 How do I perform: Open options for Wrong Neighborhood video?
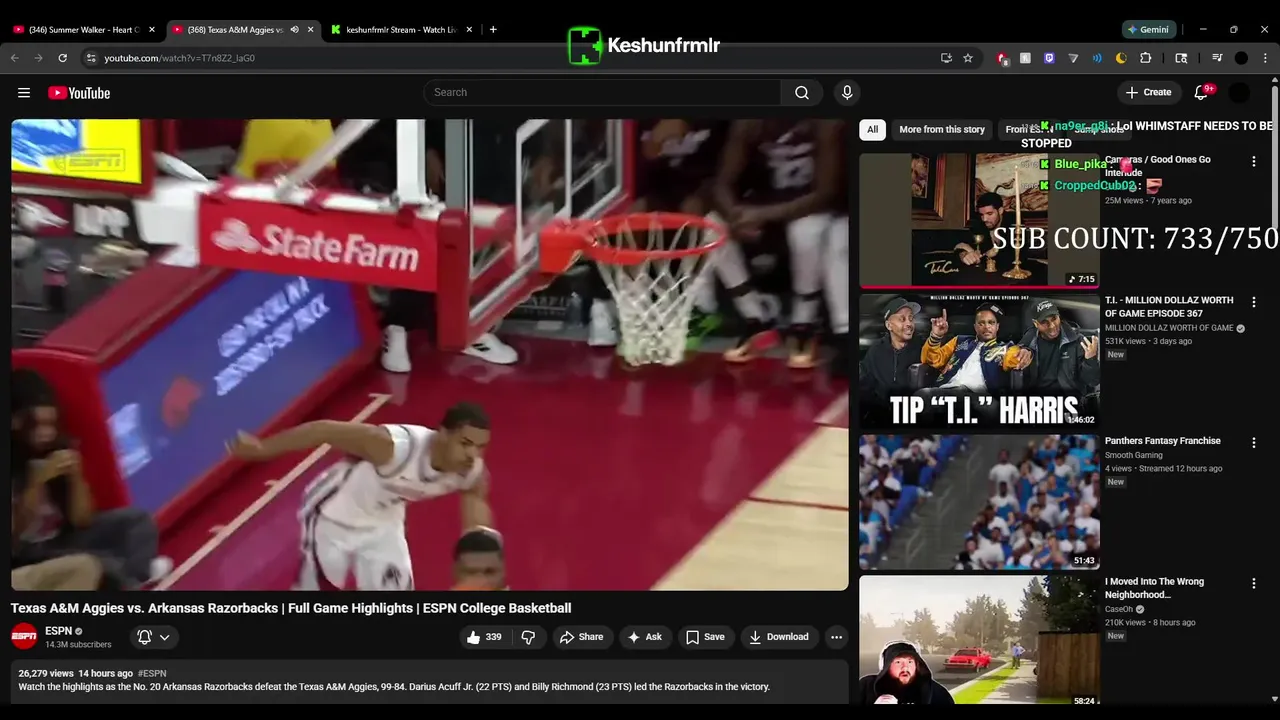tap(1254, 583)
